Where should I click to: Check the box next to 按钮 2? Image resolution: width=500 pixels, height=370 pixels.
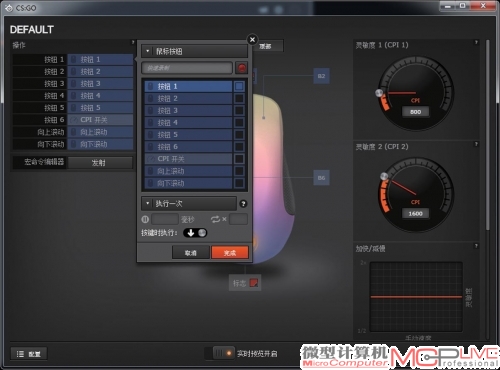(x=239, y=98)
